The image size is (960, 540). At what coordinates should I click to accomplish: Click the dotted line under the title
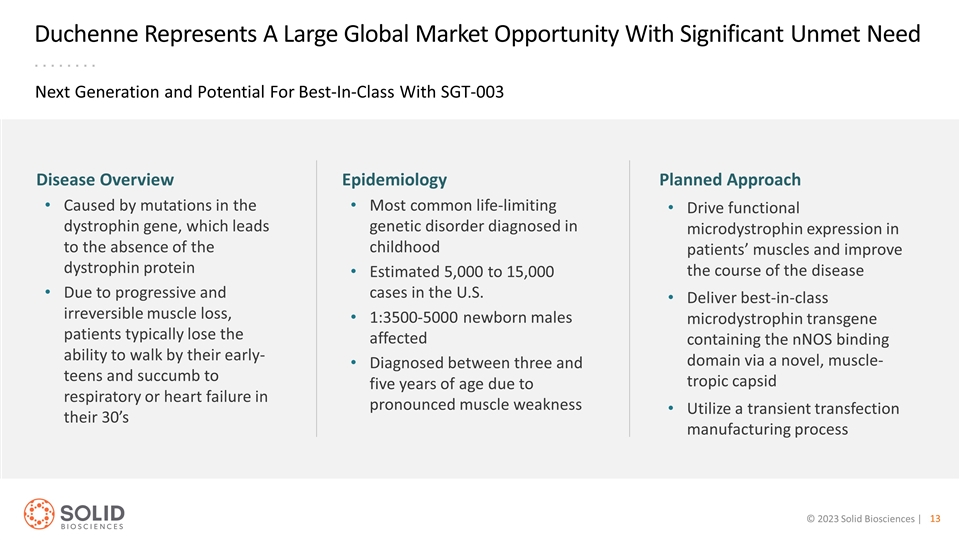pos(65,65)
